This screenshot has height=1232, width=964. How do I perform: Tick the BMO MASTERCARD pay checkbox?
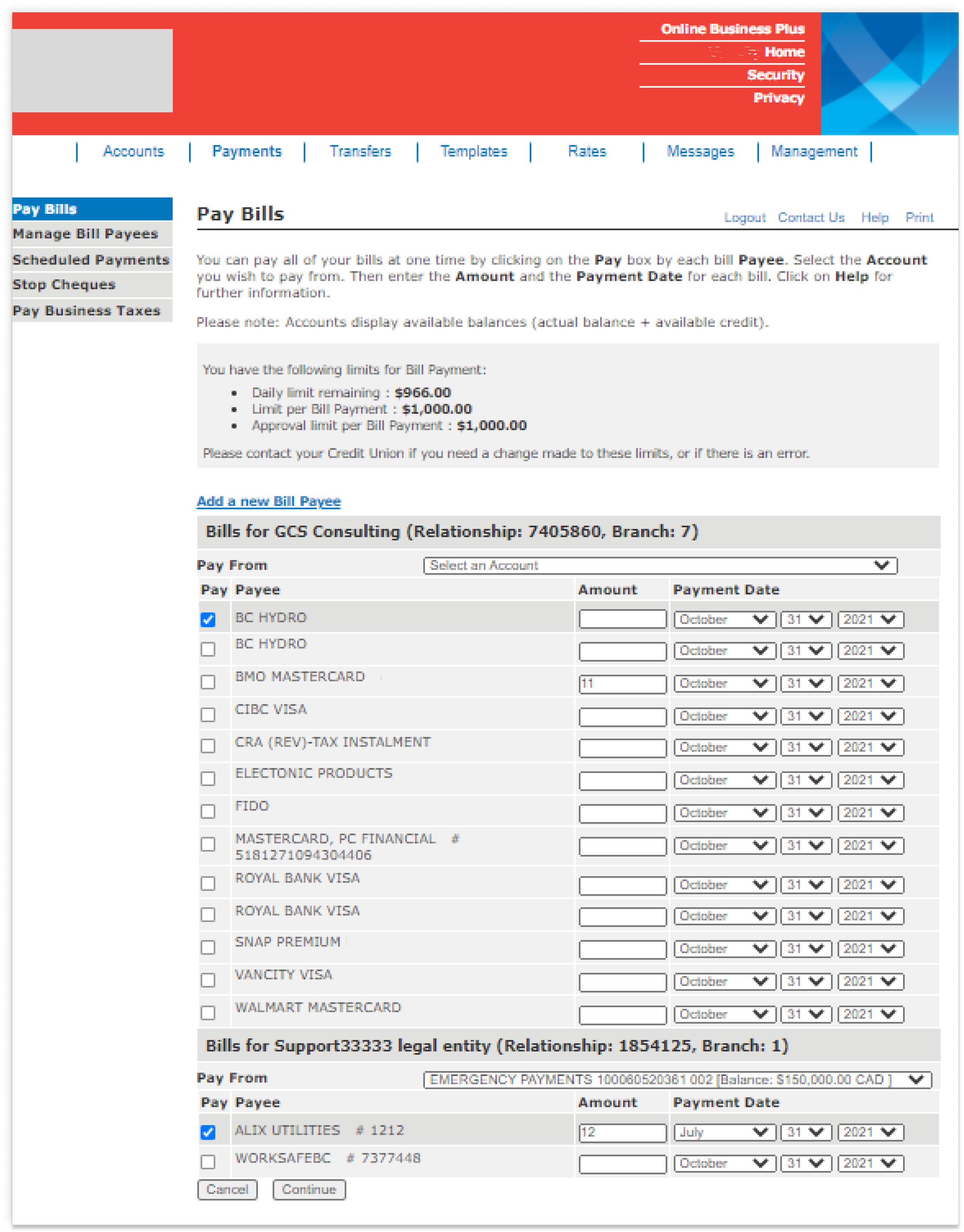[208, 682]
